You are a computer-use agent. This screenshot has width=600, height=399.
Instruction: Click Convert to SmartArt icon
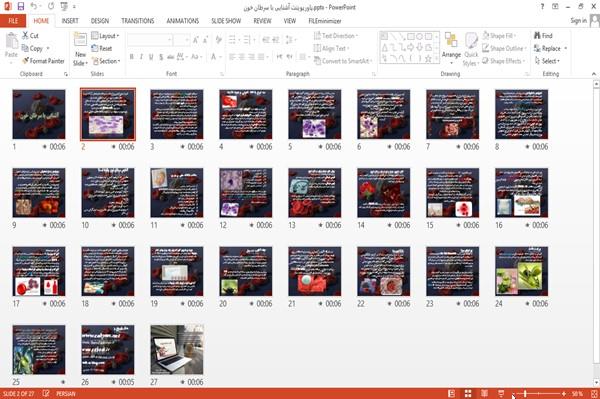[x=317, y=61]
